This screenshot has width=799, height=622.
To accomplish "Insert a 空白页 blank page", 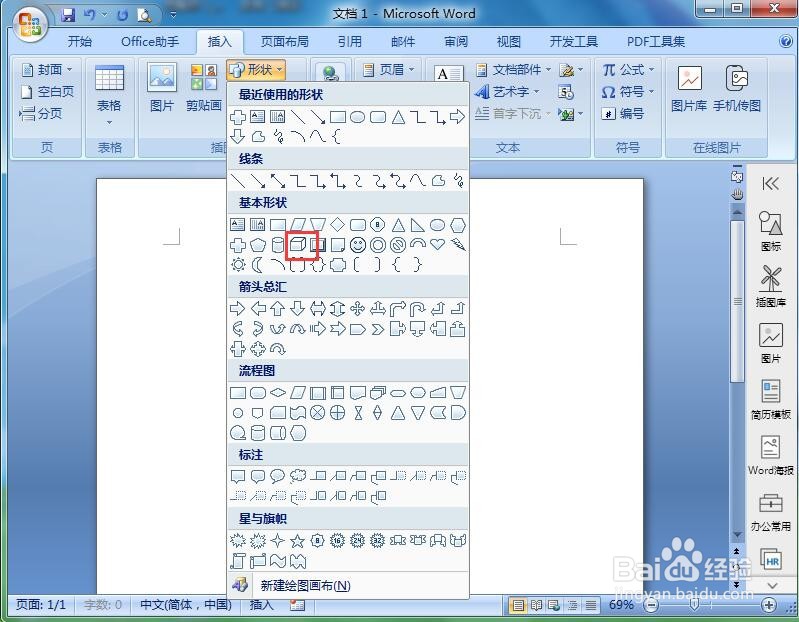I will [x=47, y=92].
